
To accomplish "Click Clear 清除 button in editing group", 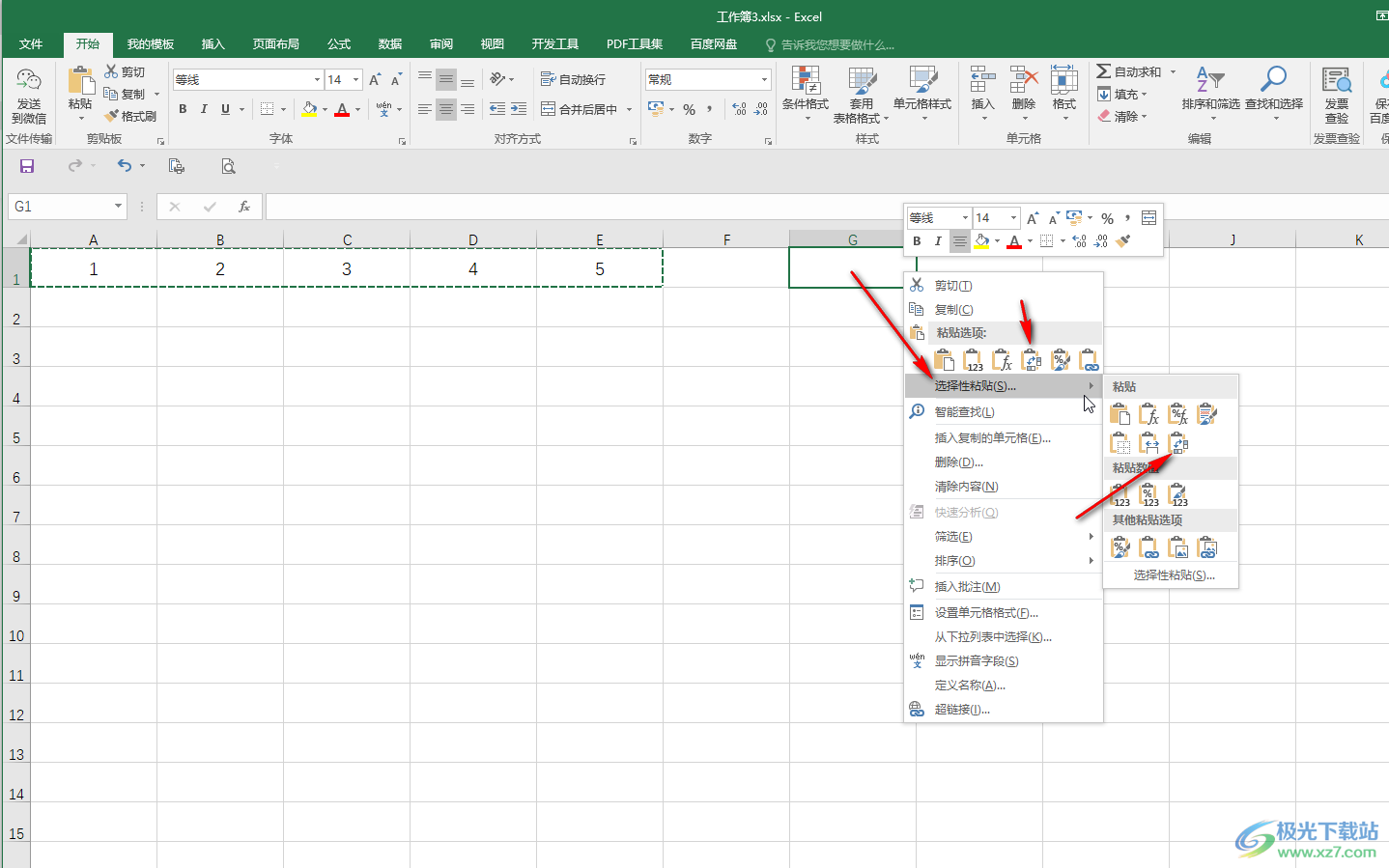I will point(1122,117).
